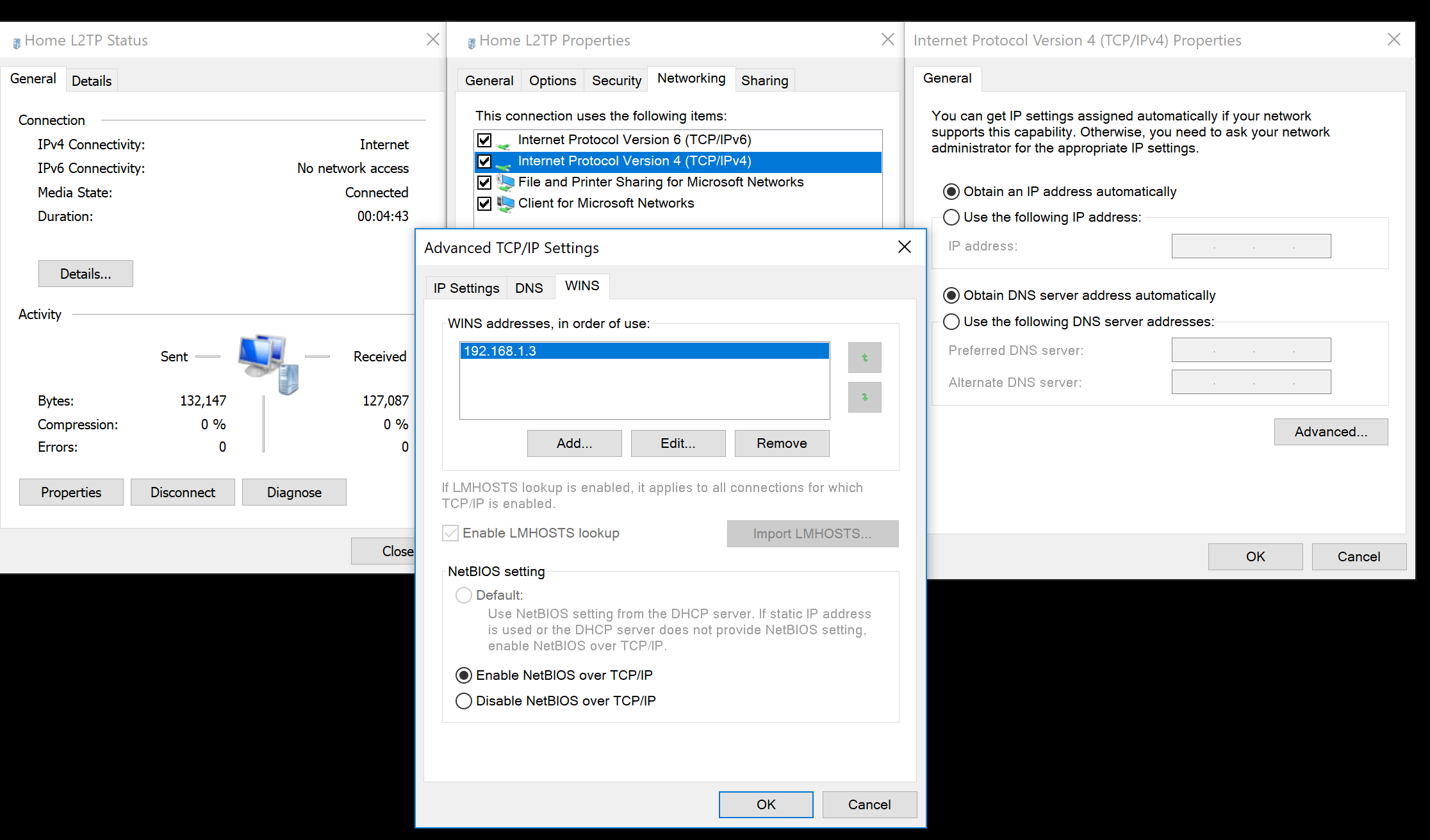Select Disable NetBIOS over TCP/IP
The width and height of the screenshot is (1430, 840).
[x=464, y=701]
